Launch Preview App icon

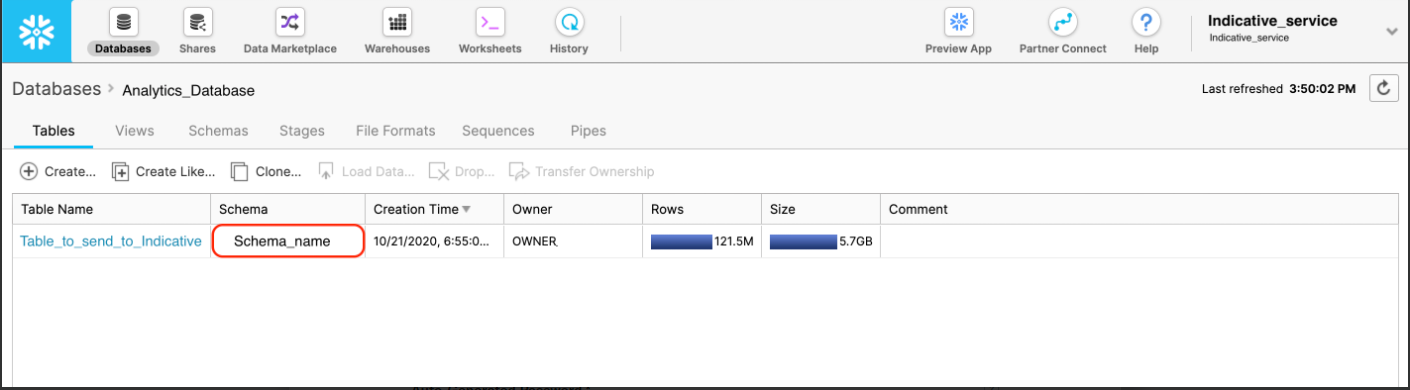958,22
